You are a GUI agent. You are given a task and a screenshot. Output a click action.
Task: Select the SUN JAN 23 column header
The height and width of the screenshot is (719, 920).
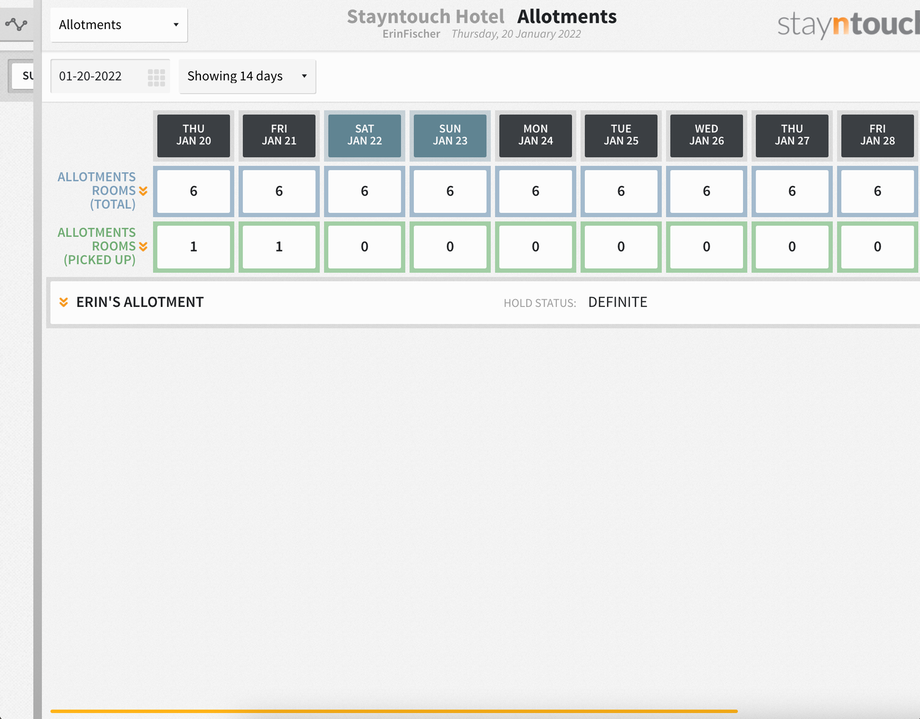[450, 136]
